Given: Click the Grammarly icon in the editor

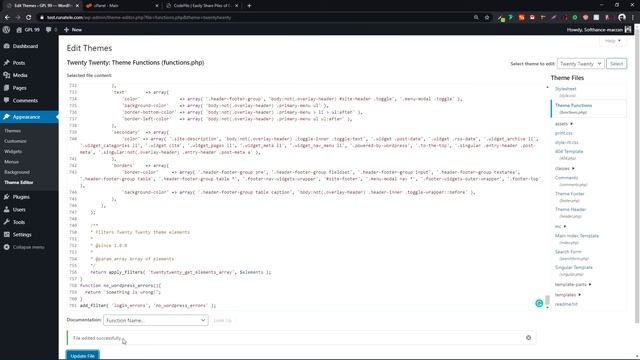Looking at the screenshot, I should click(x=539, y=303).
